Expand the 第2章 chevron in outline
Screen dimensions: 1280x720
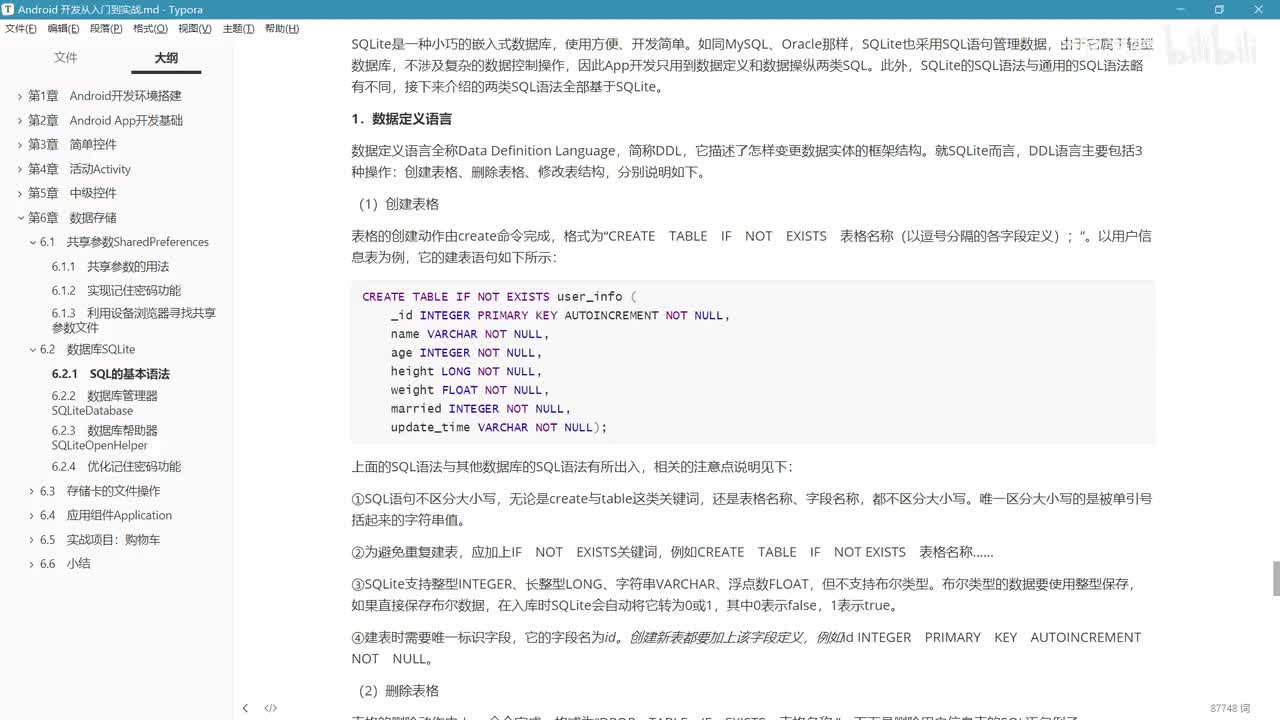point(20,121)
